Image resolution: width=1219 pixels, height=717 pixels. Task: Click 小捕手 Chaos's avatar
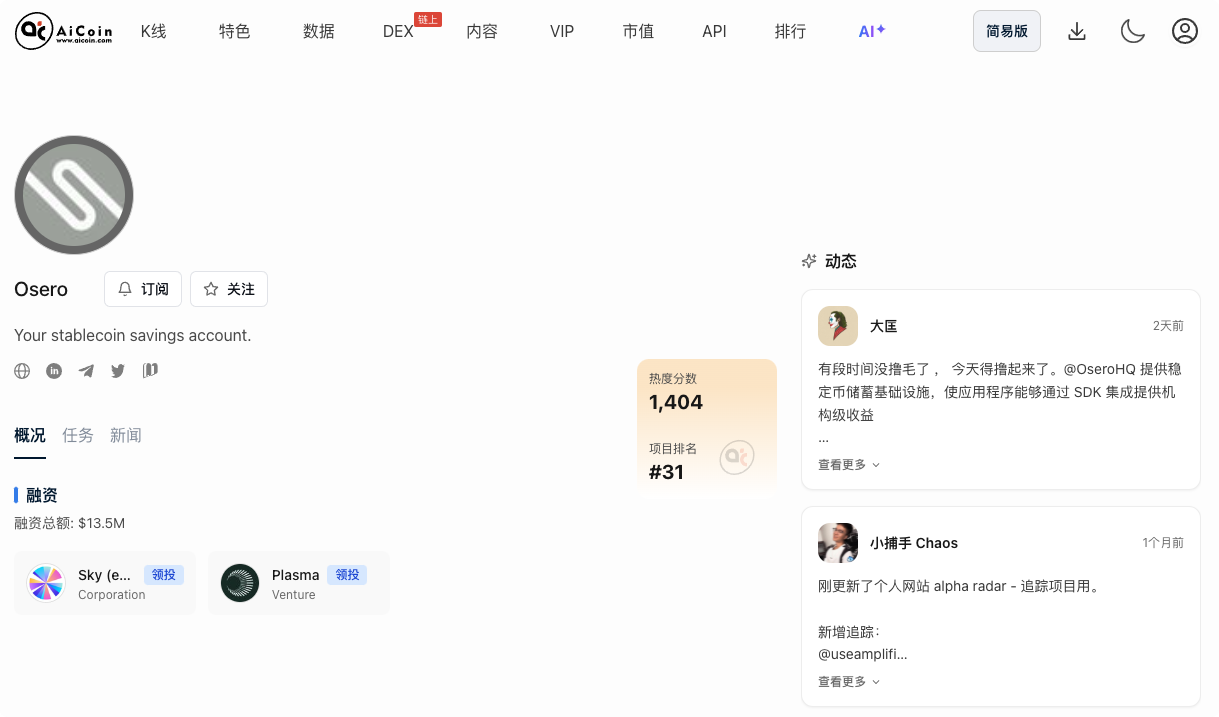click(x=838, y=543)
